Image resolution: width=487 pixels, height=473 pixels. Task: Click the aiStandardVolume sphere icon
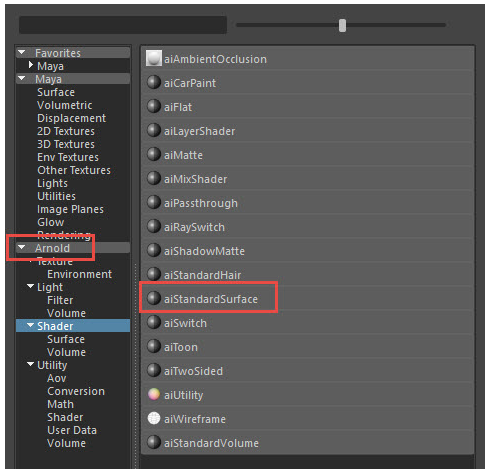click(154, 442)
